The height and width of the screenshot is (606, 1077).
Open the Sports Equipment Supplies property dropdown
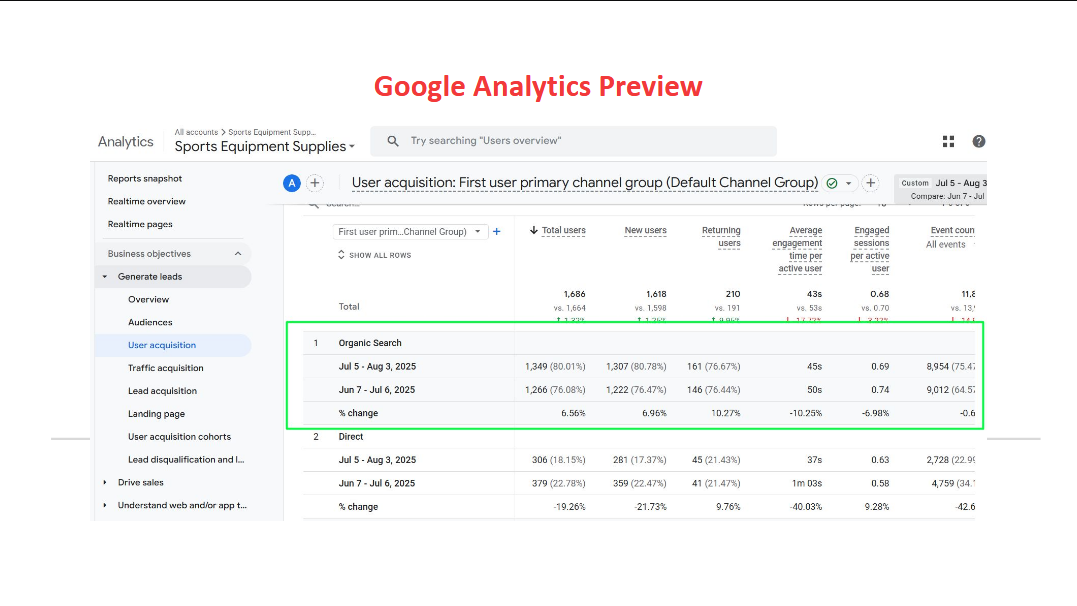264,146
